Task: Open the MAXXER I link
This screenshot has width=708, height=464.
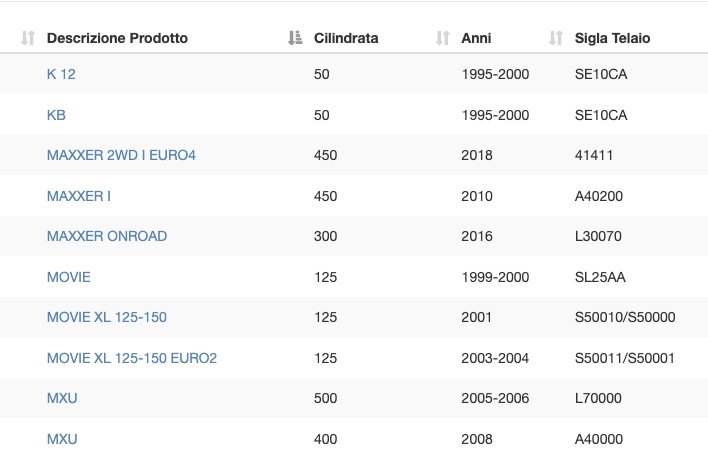Action: tap(79, 196)
